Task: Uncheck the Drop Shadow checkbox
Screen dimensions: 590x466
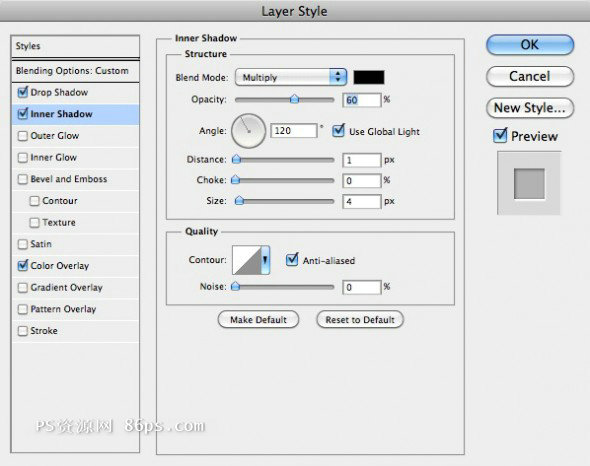Action: pos(23,92)
